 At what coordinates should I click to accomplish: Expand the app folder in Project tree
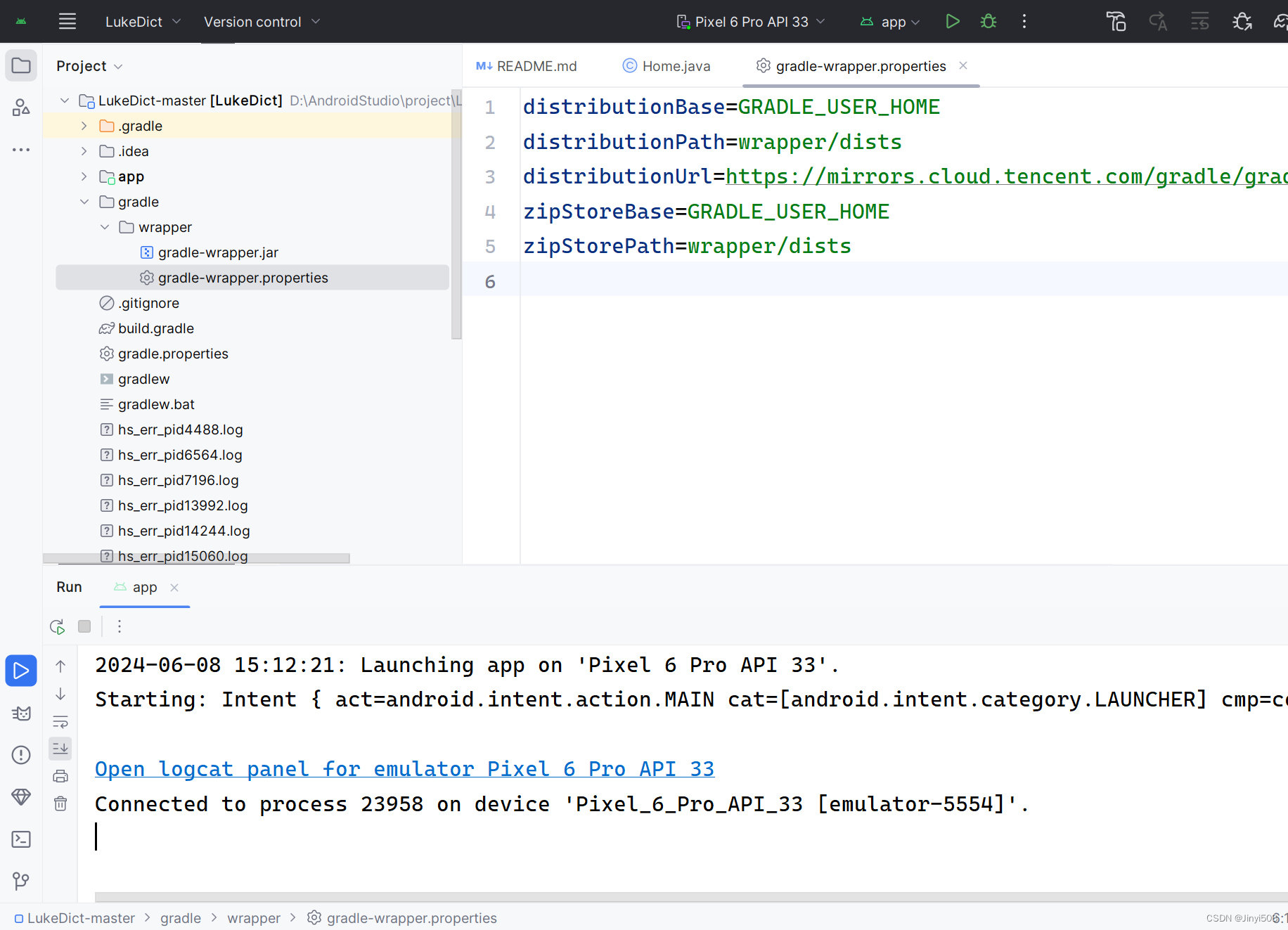point(84,176)
